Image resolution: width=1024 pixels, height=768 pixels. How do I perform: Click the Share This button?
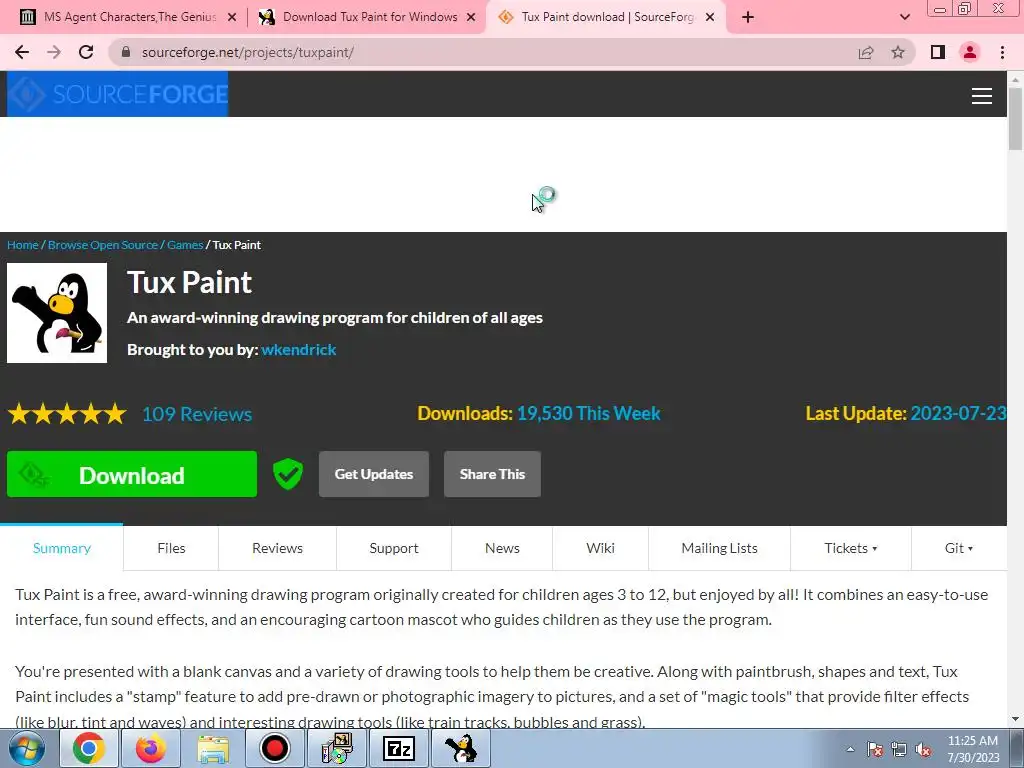click(492, 474)
